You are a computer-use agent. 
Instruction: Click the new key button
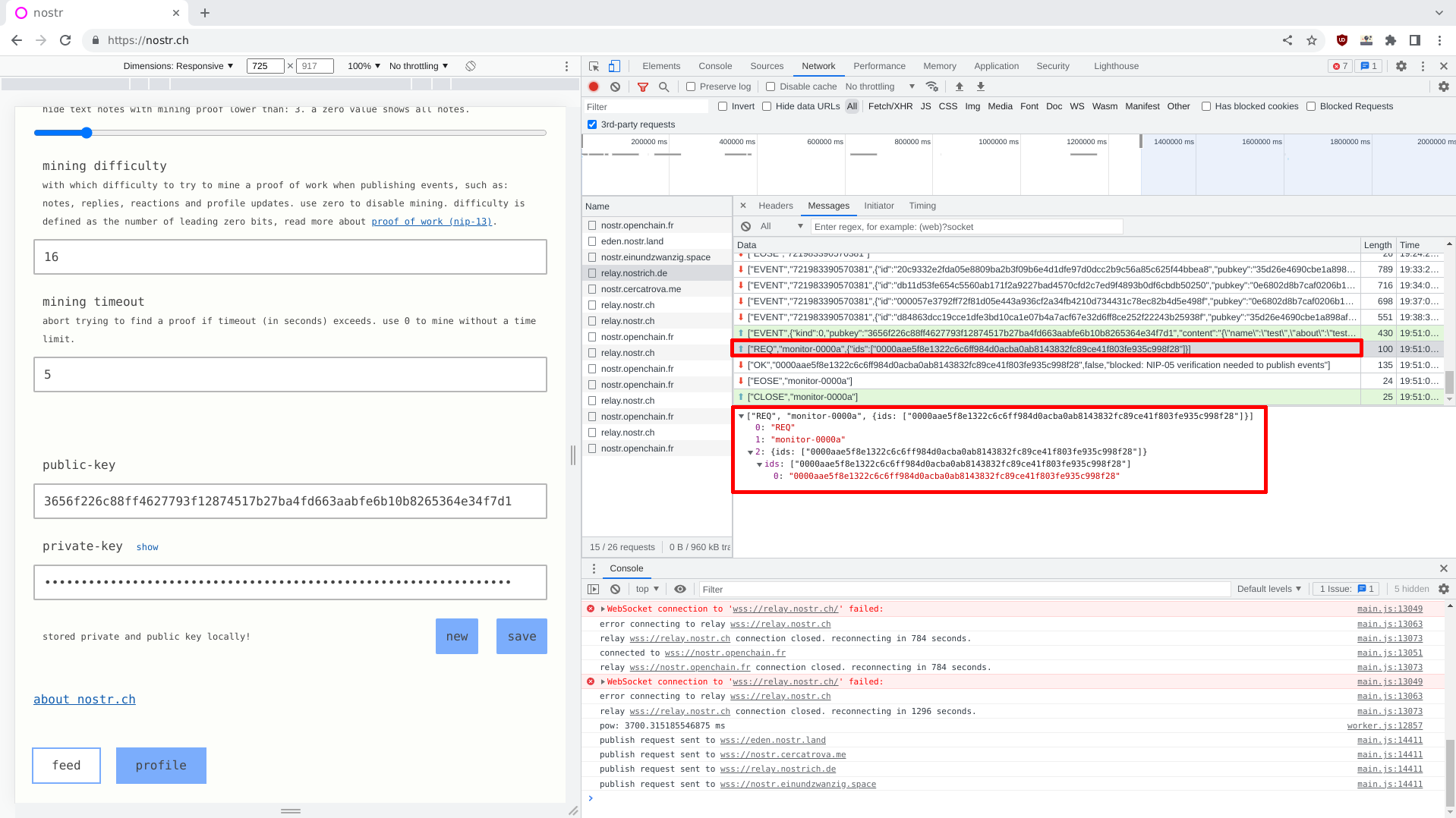click(457, 637)
